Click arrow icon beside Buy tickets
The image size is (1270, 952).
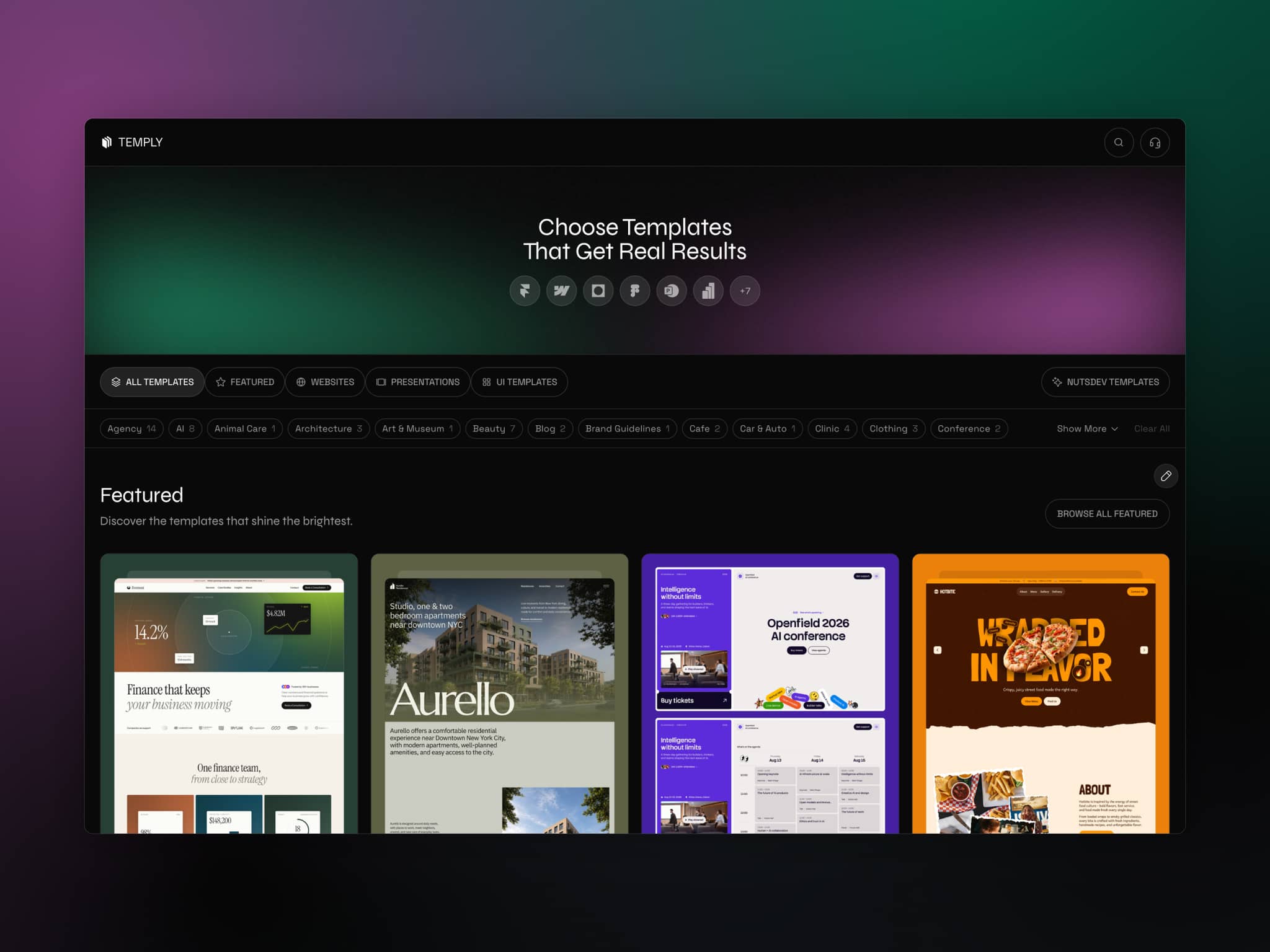724,700
